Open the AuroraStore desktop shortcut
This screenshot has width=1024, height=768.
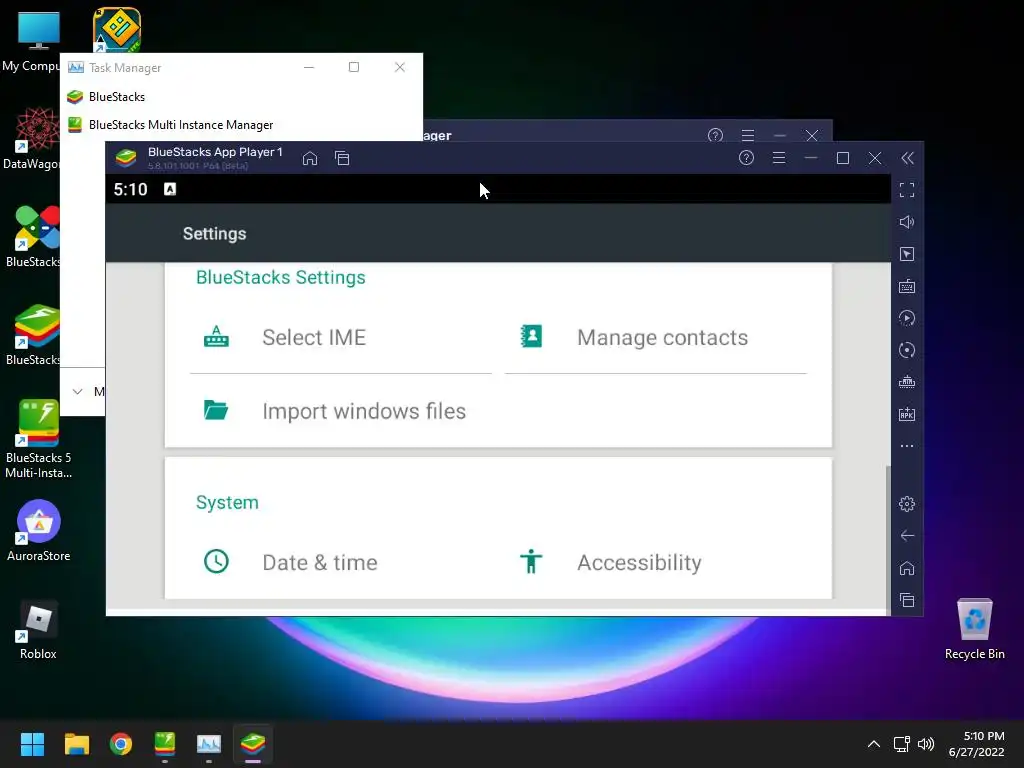[x=39, y=530]
